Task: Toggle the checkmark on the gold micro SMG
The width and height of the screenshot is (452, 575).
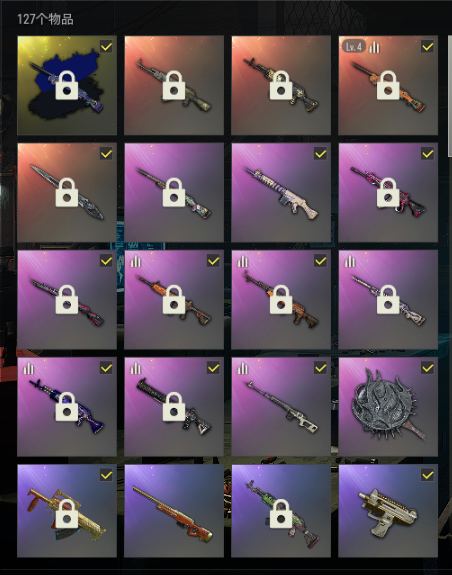Action: tap(427, 475)
